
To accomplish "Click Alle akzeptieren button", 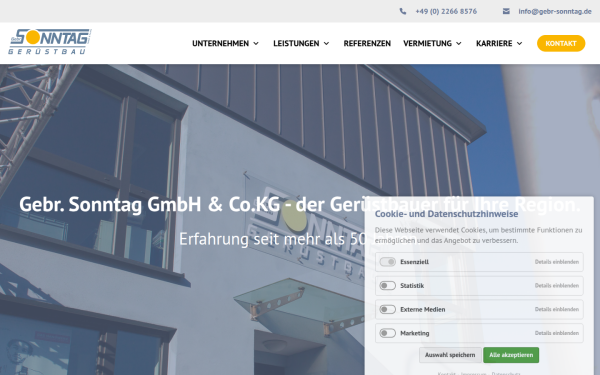I will (511, 355).
